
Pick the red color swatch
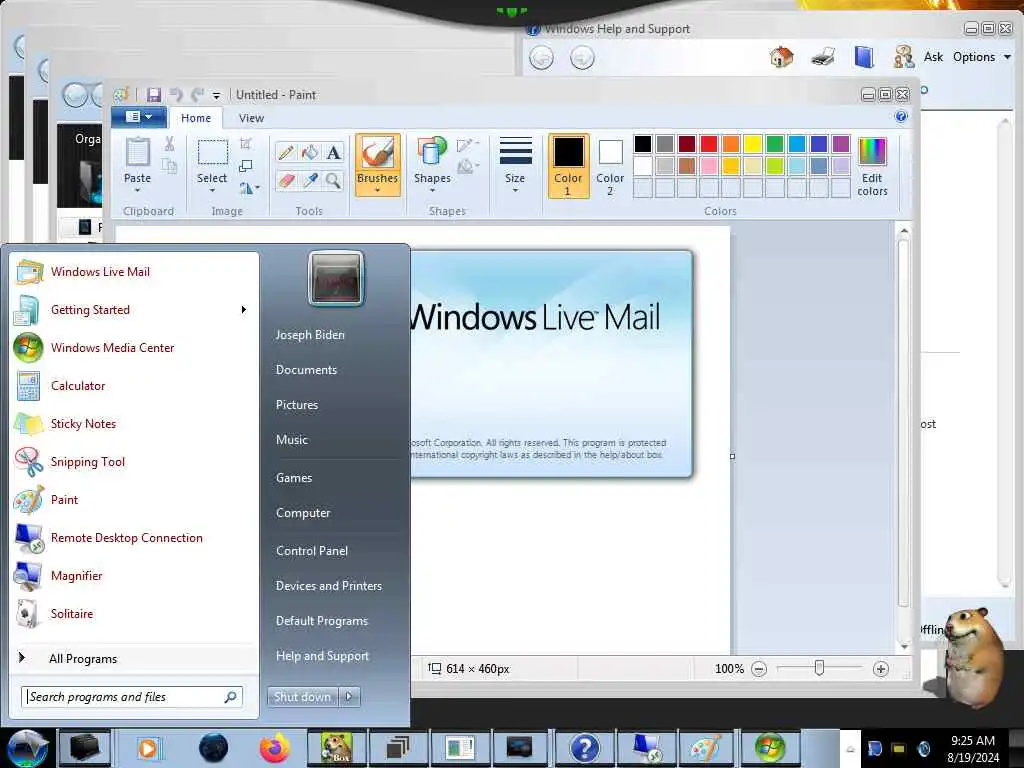(709, 144)
